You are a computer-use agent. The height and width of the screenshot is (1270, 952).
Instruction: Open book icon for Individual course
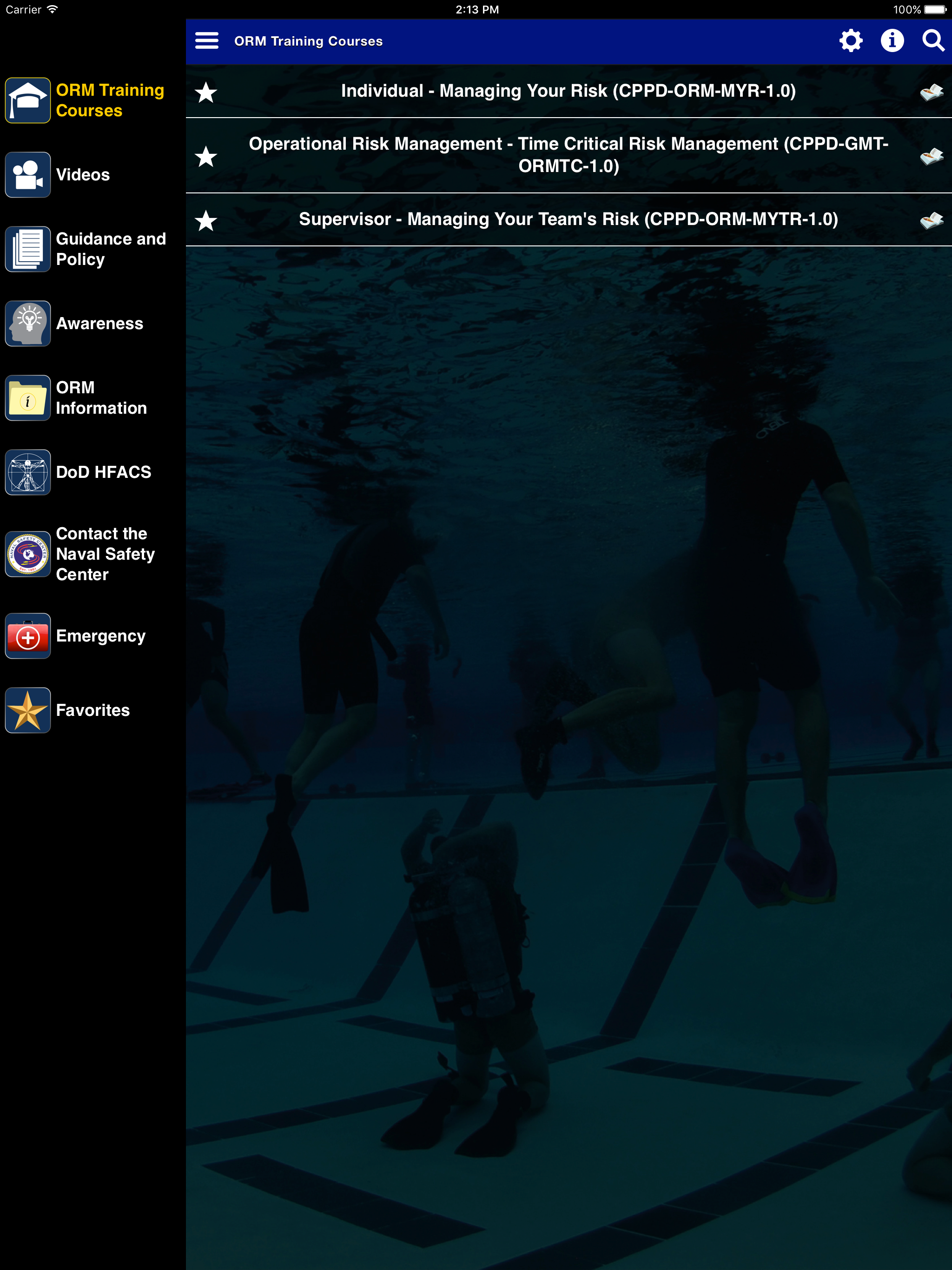tap(931, 92)
